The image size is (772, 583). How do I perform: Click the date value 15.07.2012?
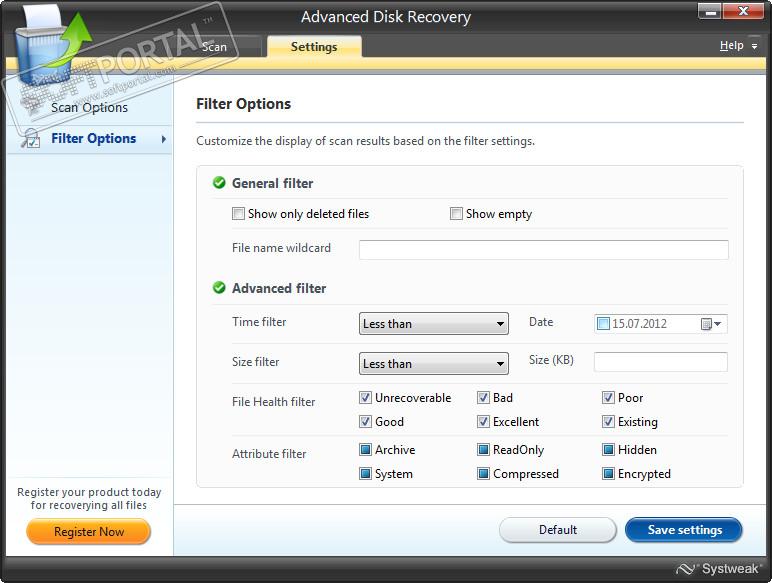click(x=639, y=324)
